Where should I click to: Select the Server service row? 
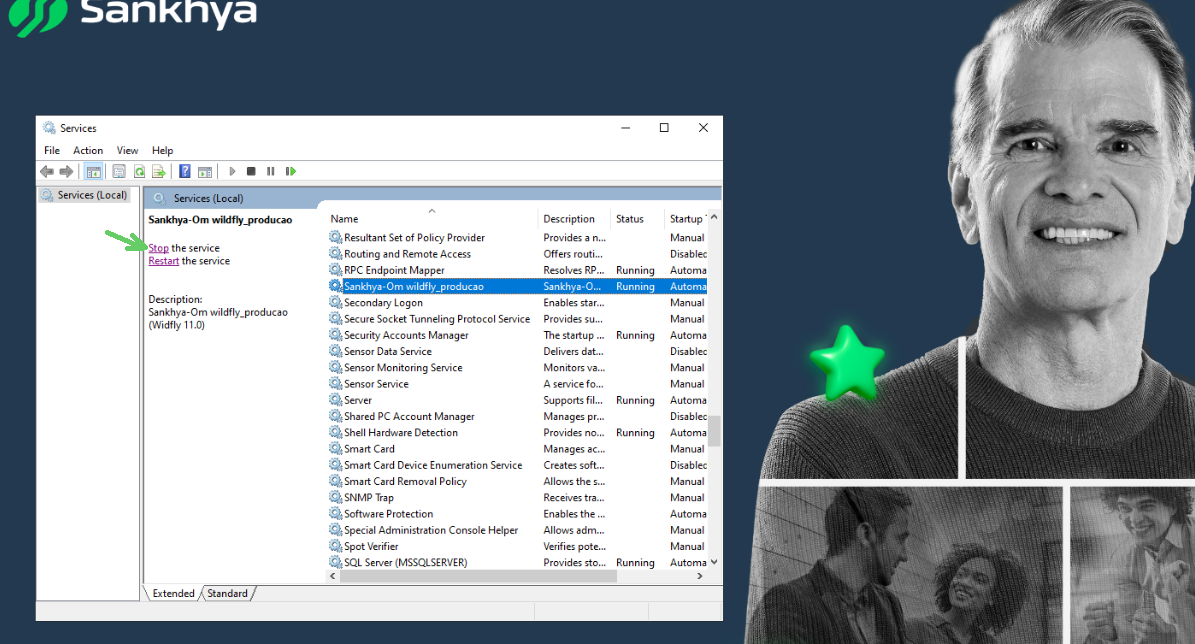(x=517, y=400)
